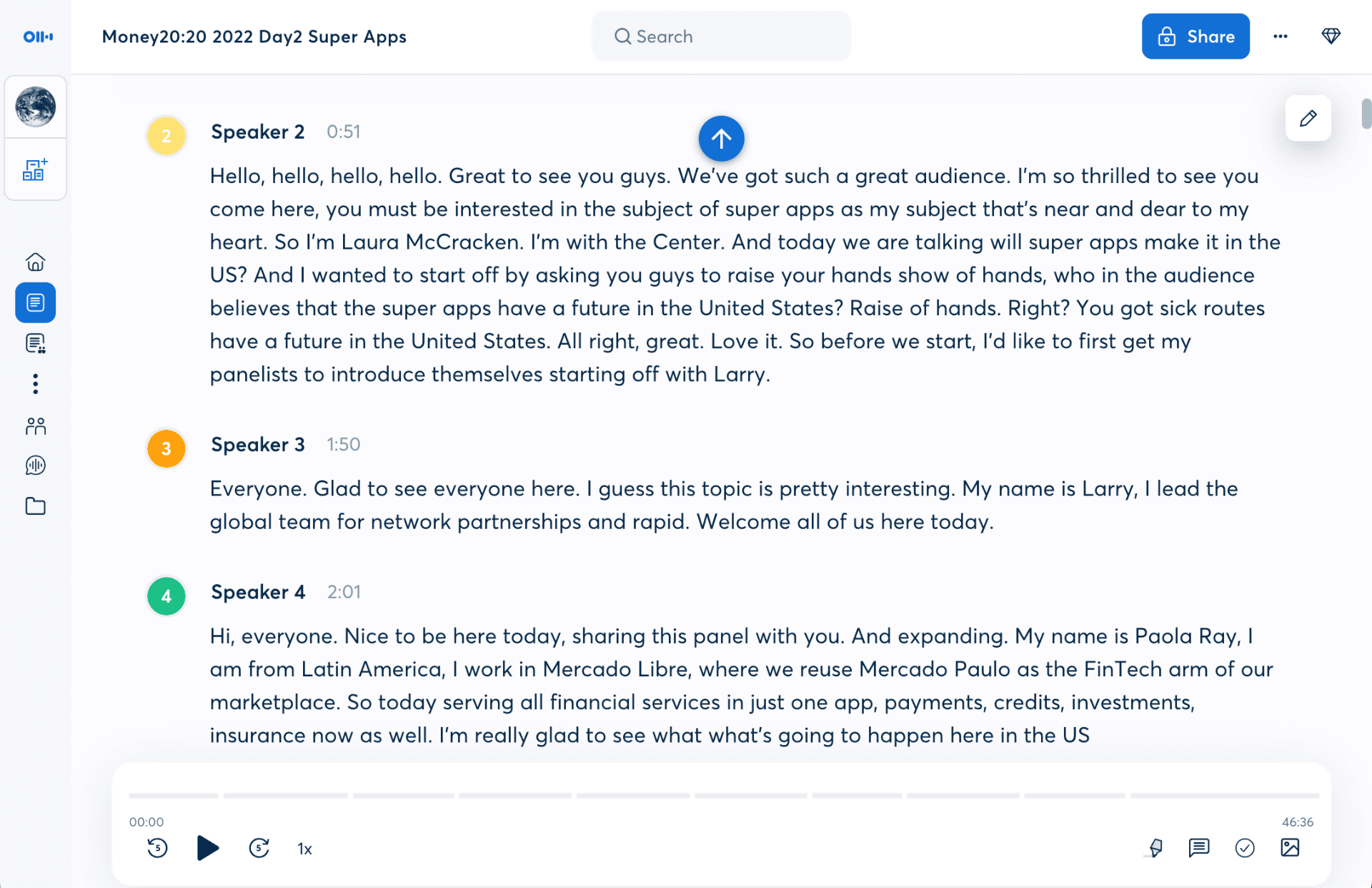Click the scroll-to-top arrow button
Image resolution: width=1372 pixels, height=888 pixels.
point(721,138)
